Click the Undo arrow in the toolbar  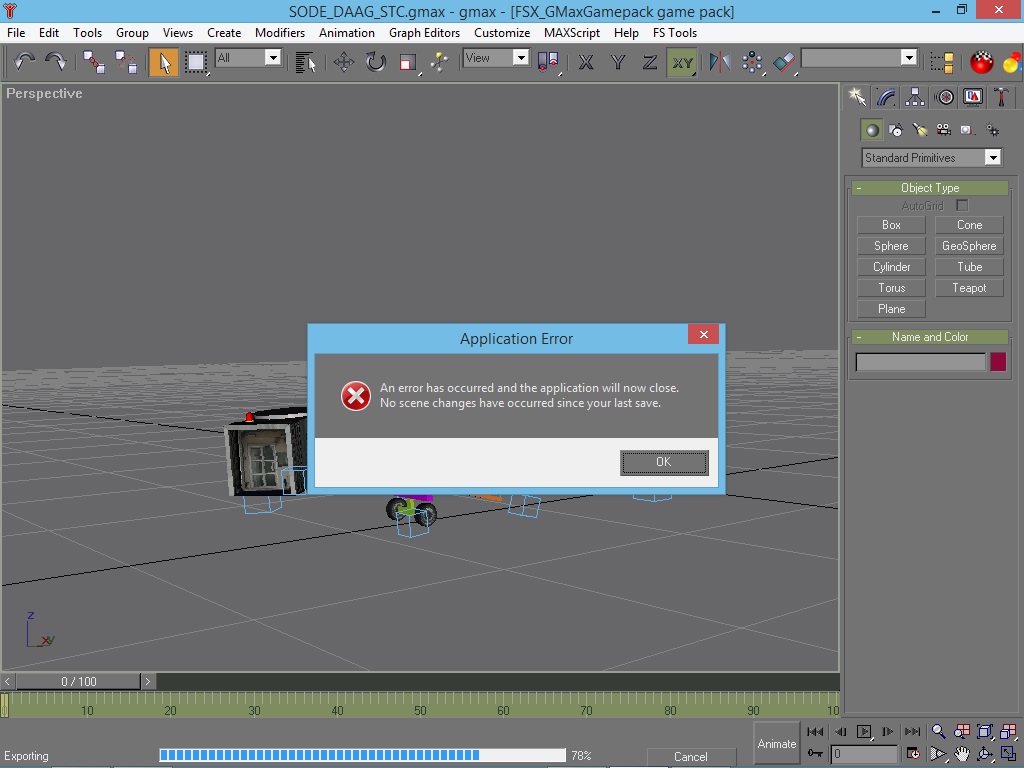coord(25,62)
